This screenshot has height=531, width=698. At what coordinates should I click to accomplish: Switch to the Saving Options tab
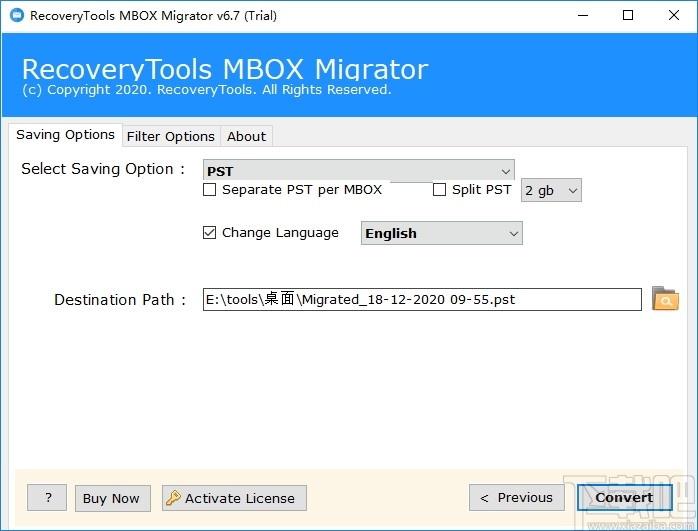[65, 135]
